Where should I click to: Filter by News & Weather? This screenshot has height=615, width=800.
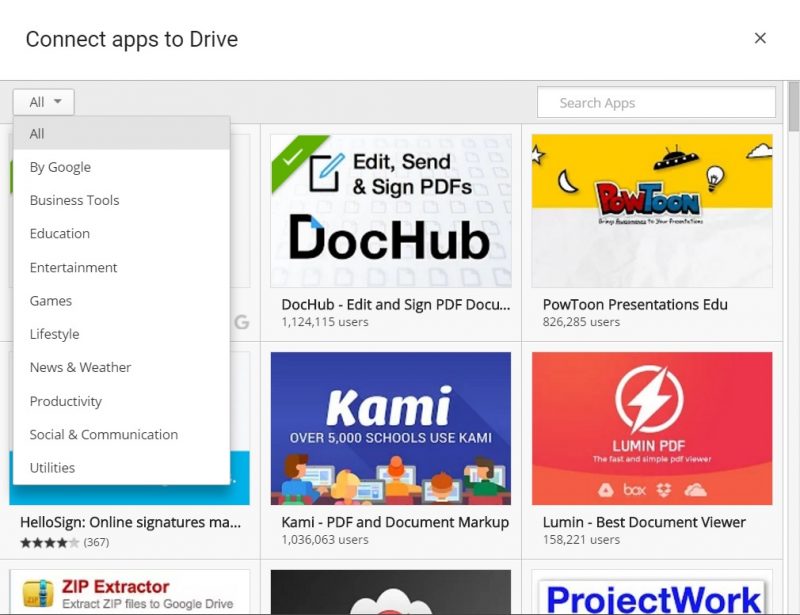(122, 367)
